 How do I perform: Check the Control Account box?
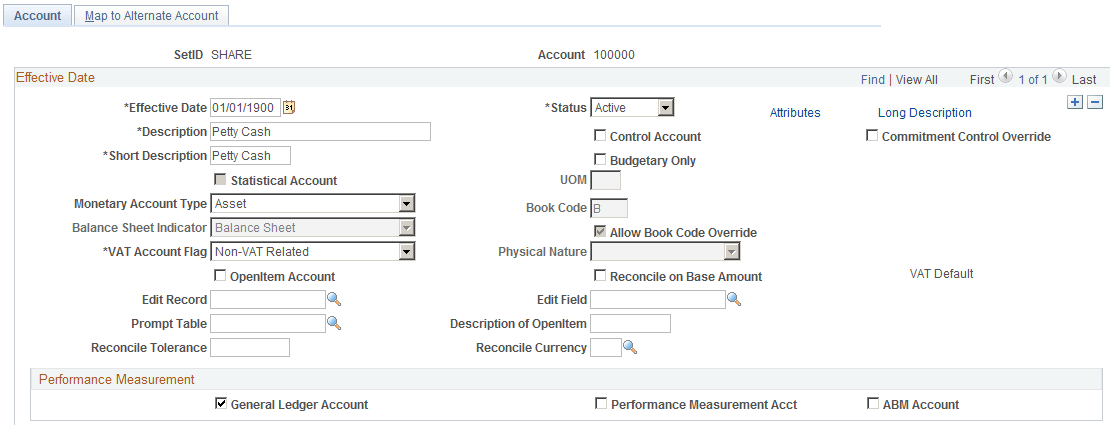pyautogui.click(x=600, y=135)
